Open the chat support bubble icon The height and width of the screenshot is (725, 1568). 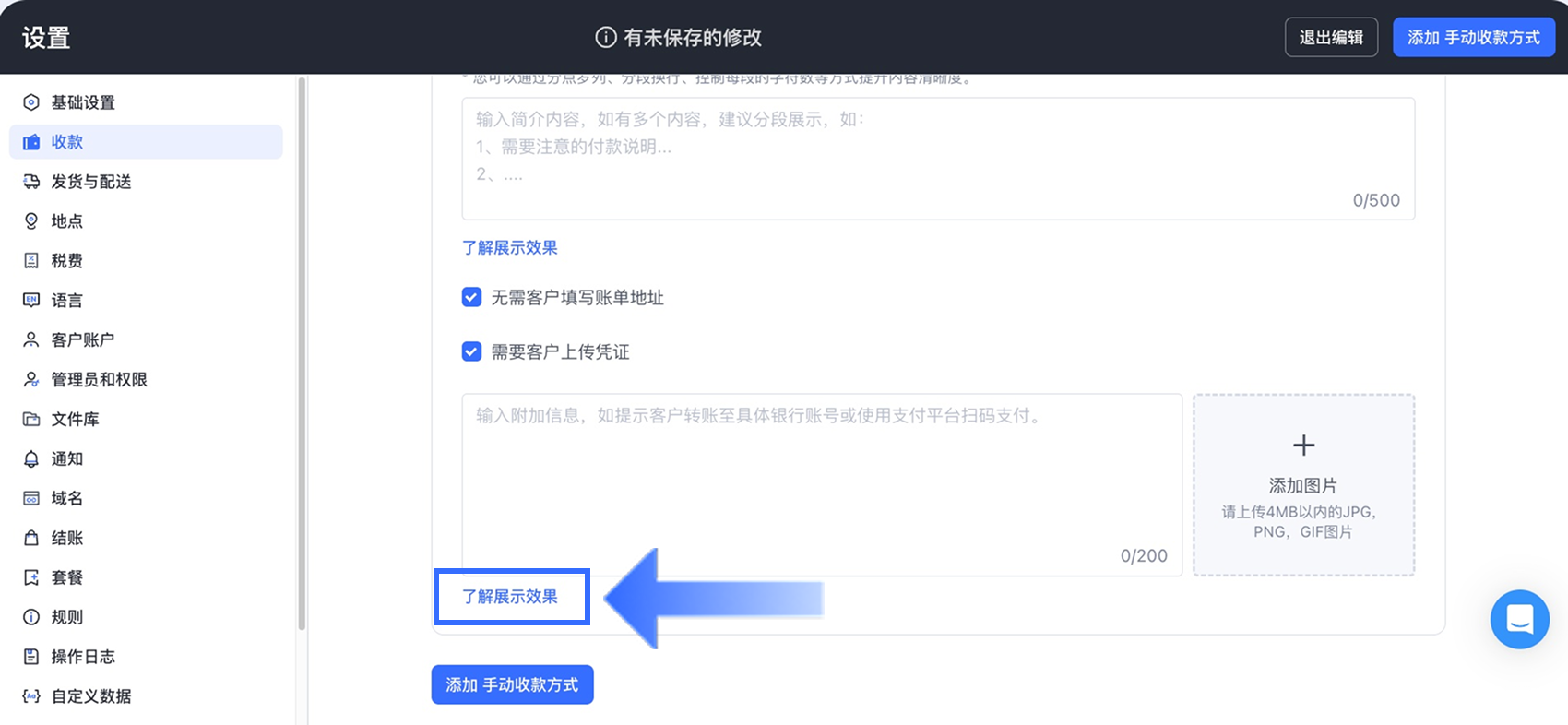click(1519, 619)
